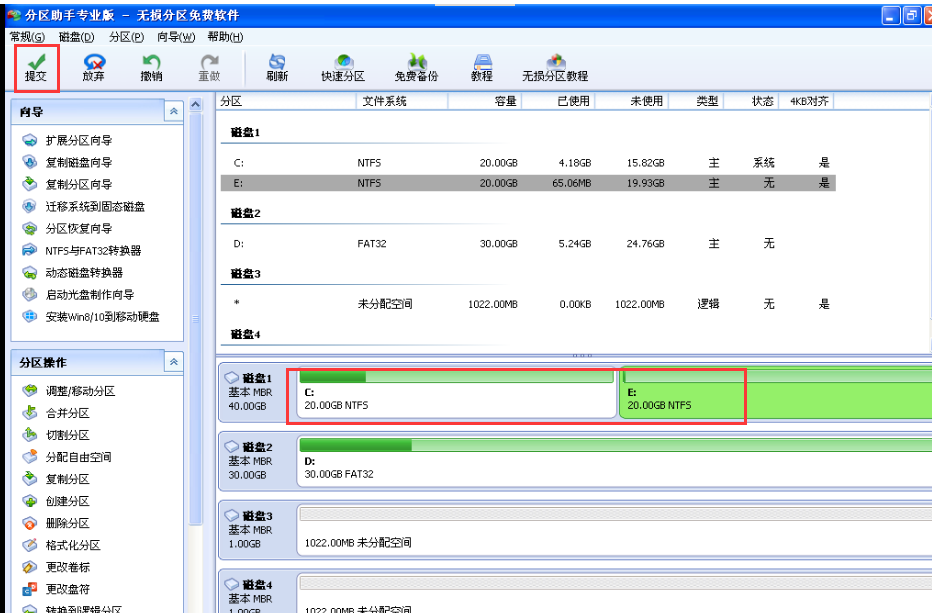Click the 刷新 refresh toolbar icon
This screenshot has width=932, height=613.
pyautogui.click(x=277, y=68)
